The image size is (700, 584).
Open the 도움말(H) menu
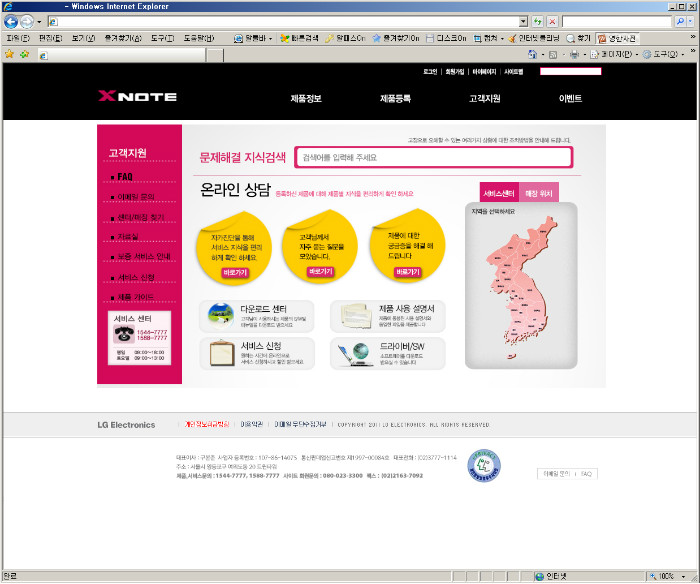pos(199,38)
